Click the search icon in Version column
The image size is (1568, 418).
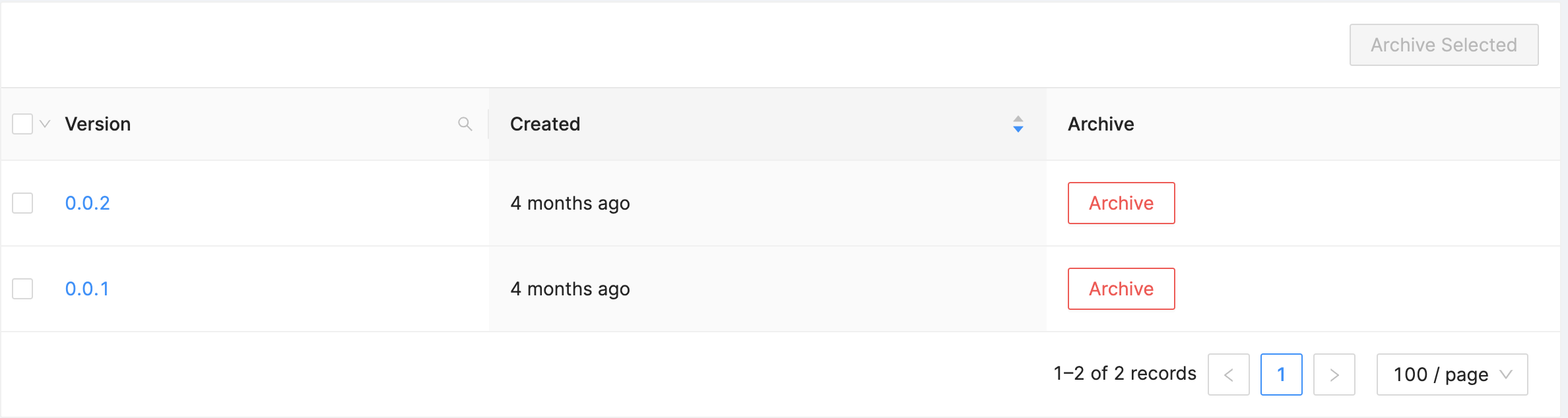coord(465,124)
